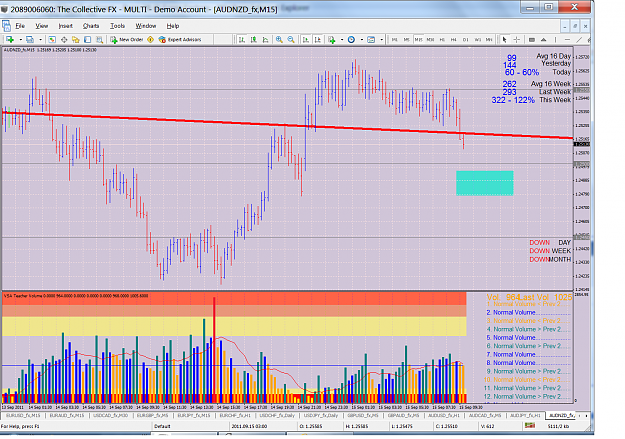Select the M15 timeframe button
Screen dimensions: 625x439
(419, 39)
